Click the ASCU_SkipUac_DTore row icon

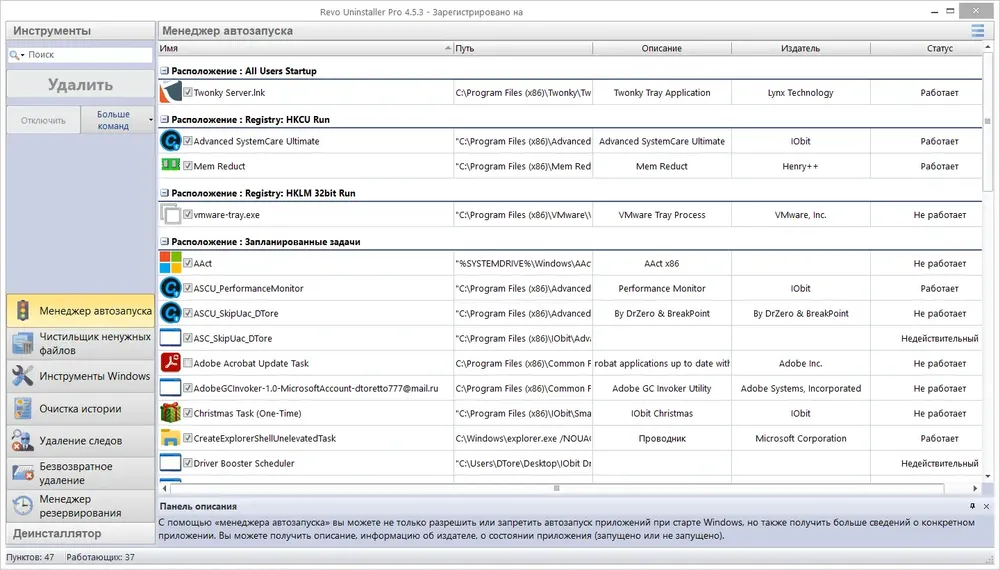(x=170, y=313)
